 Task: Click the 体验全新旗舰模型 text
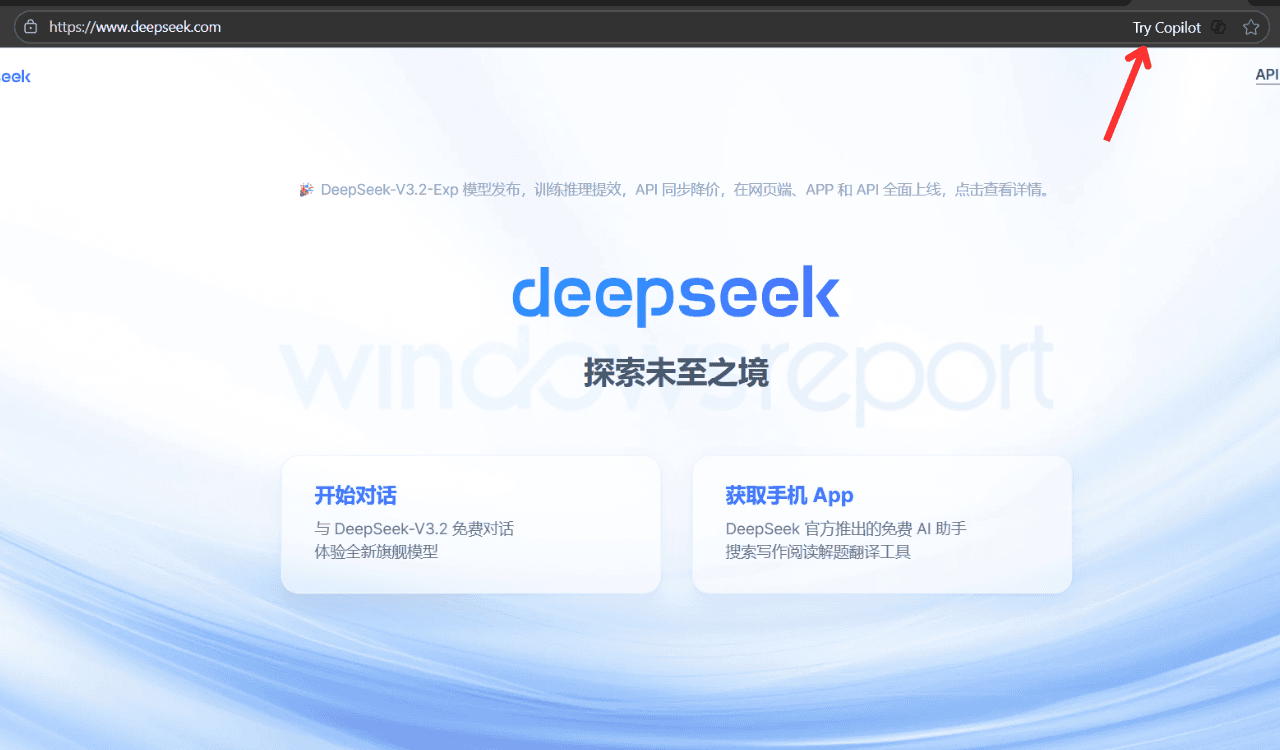coord(376,551)
